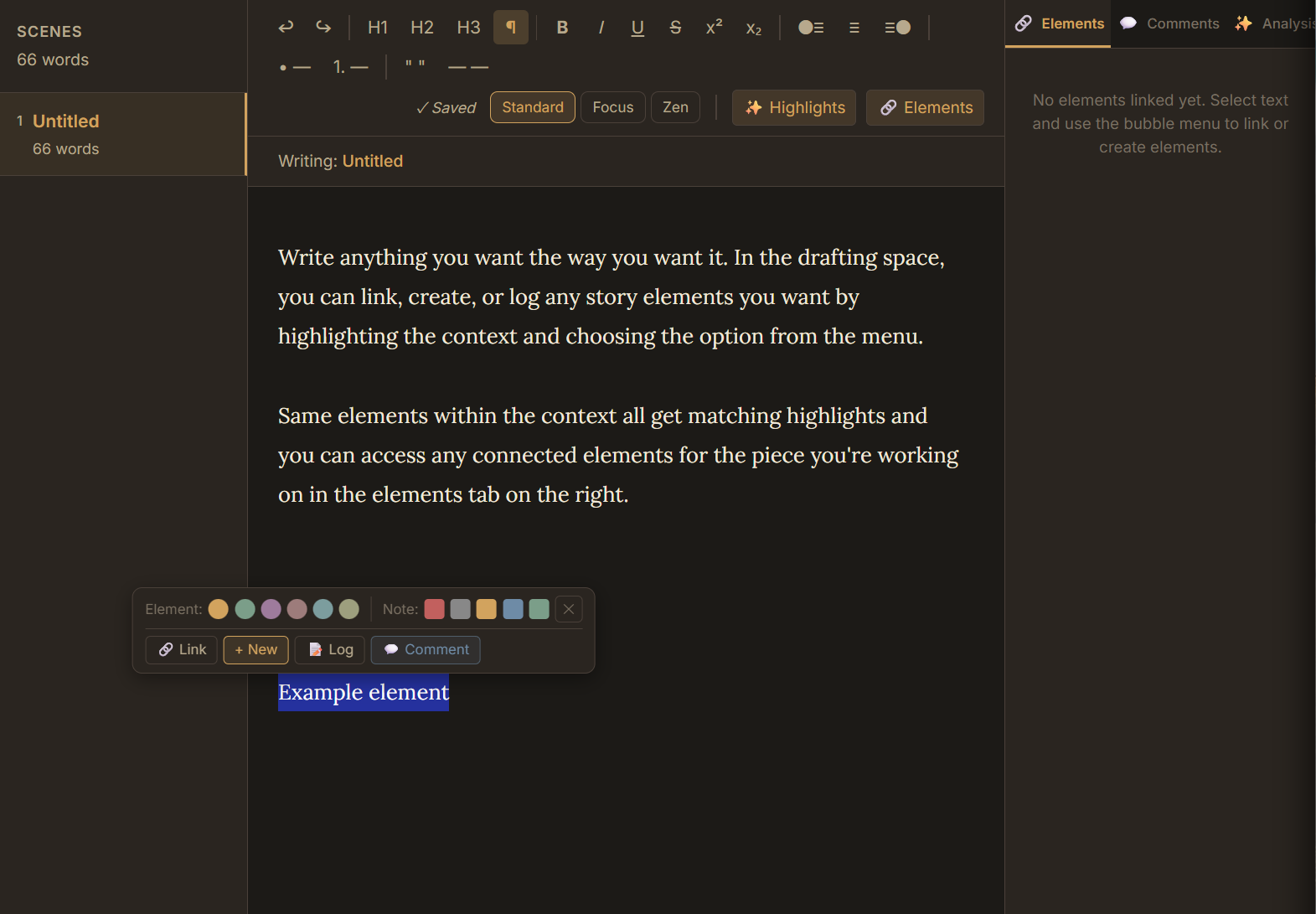This screenshot has width=1316, height=914.
Task: Toggle bold formatting
Action: coord(562,28)
